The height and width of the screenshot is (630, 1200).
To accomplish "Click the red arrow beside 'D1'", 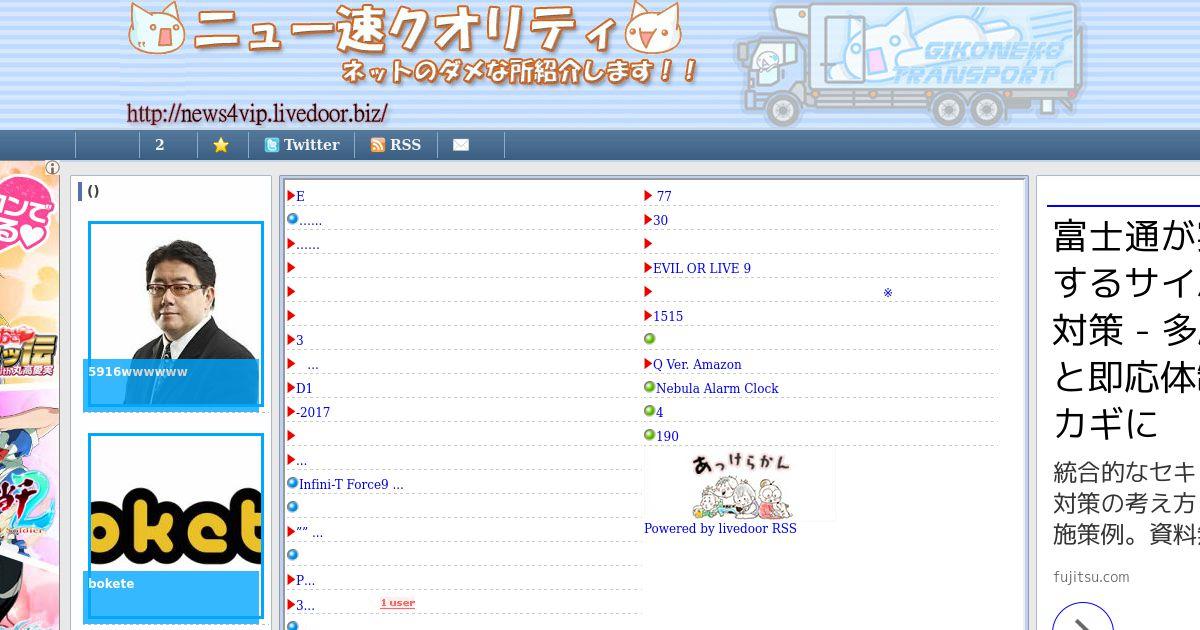I will point(291,388).
